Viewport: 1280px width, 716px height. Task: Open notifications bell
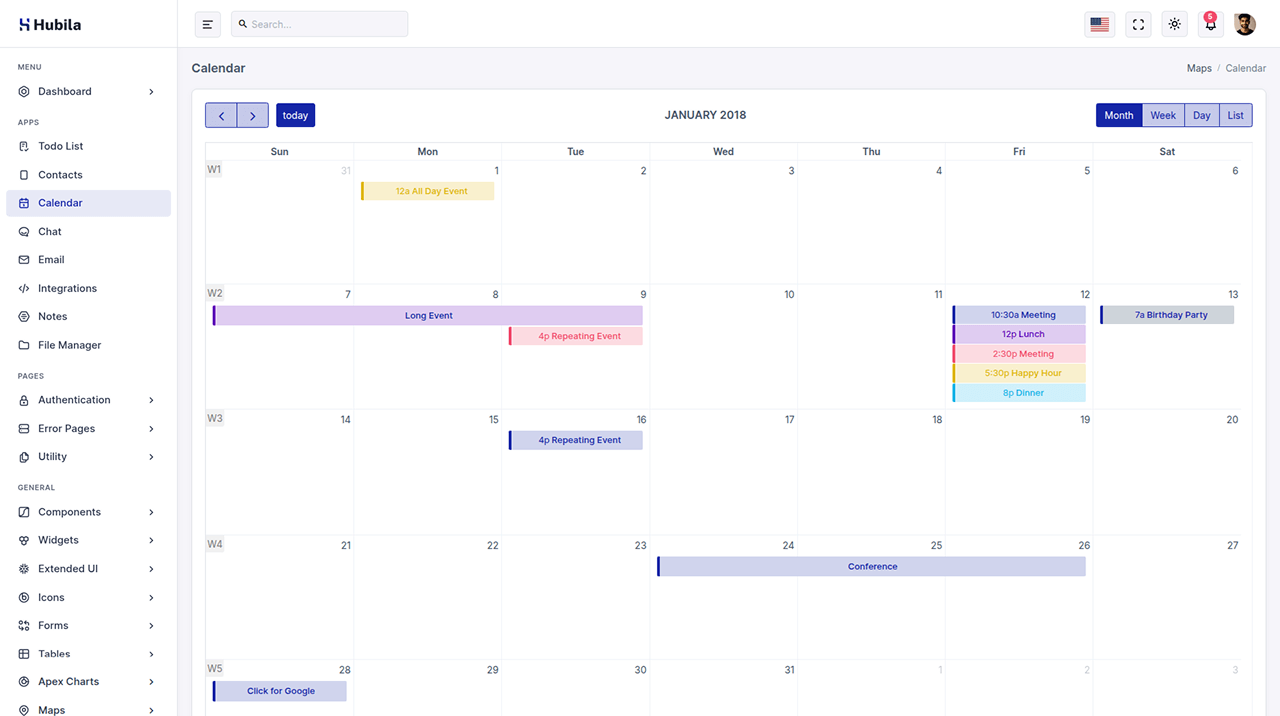tap(1211, 24)
